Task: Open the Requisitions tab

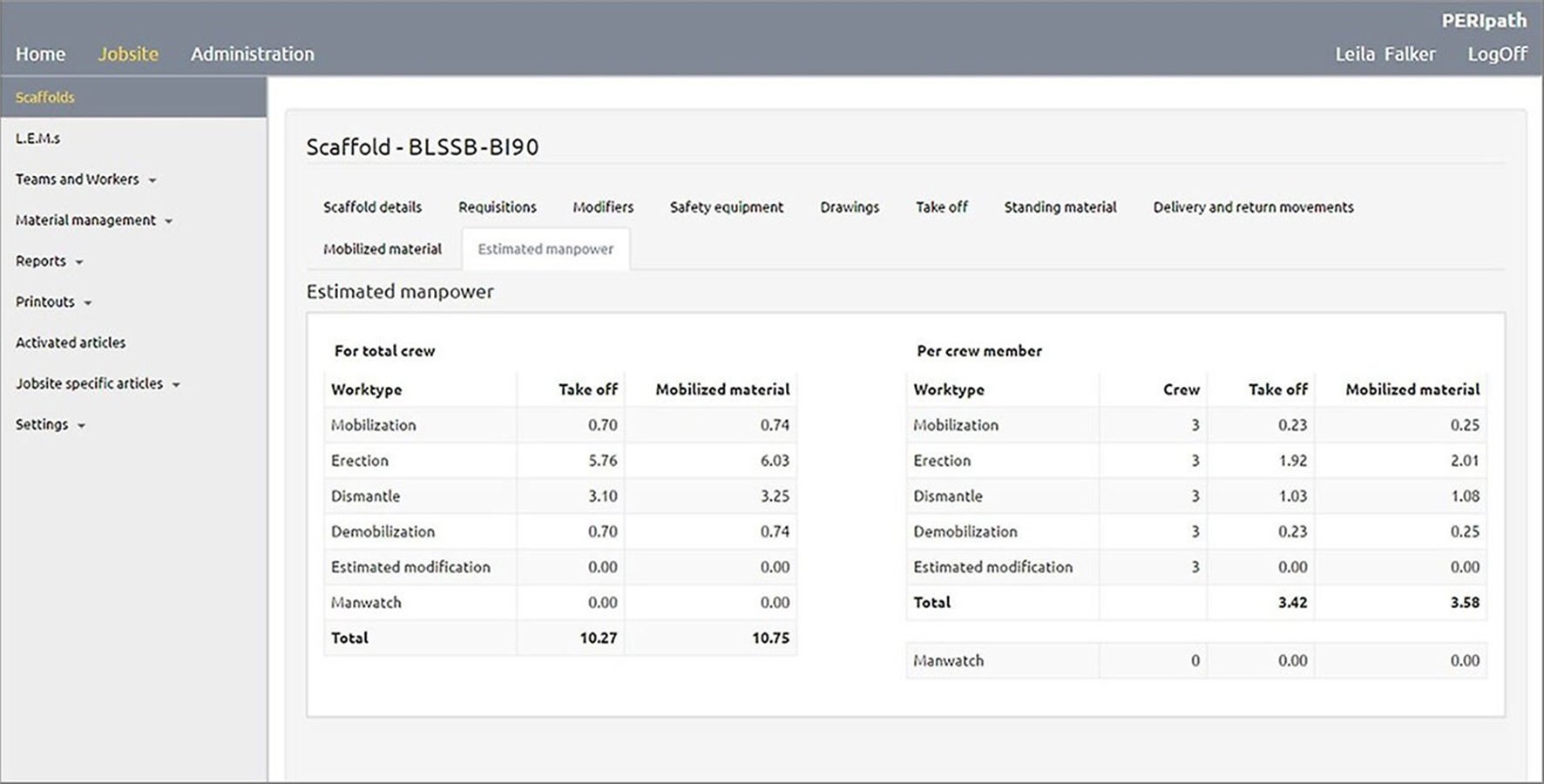Action: [497, 207]
